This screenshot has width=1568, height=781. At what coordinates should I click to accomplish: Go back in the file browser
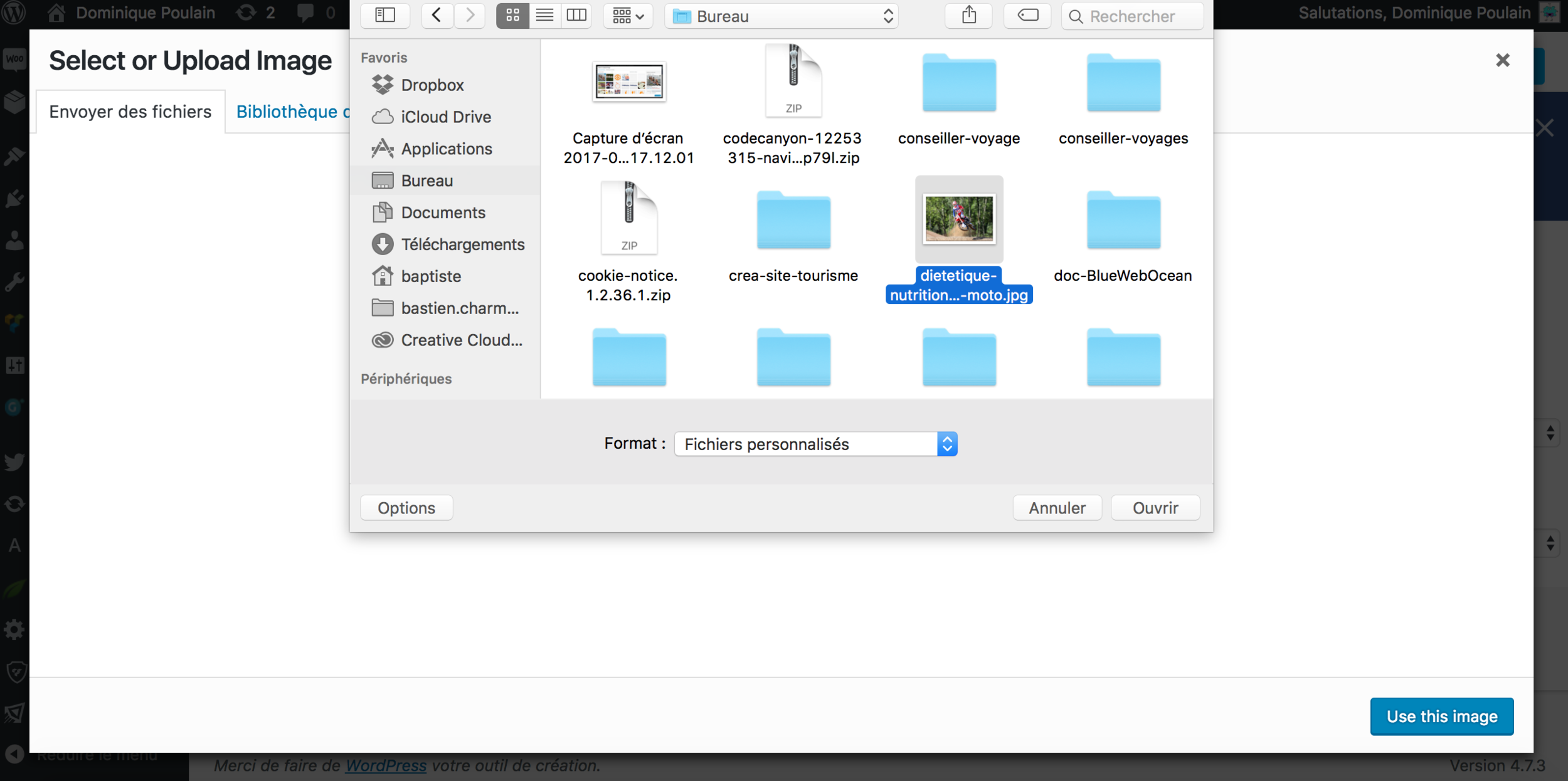point(437,15)
